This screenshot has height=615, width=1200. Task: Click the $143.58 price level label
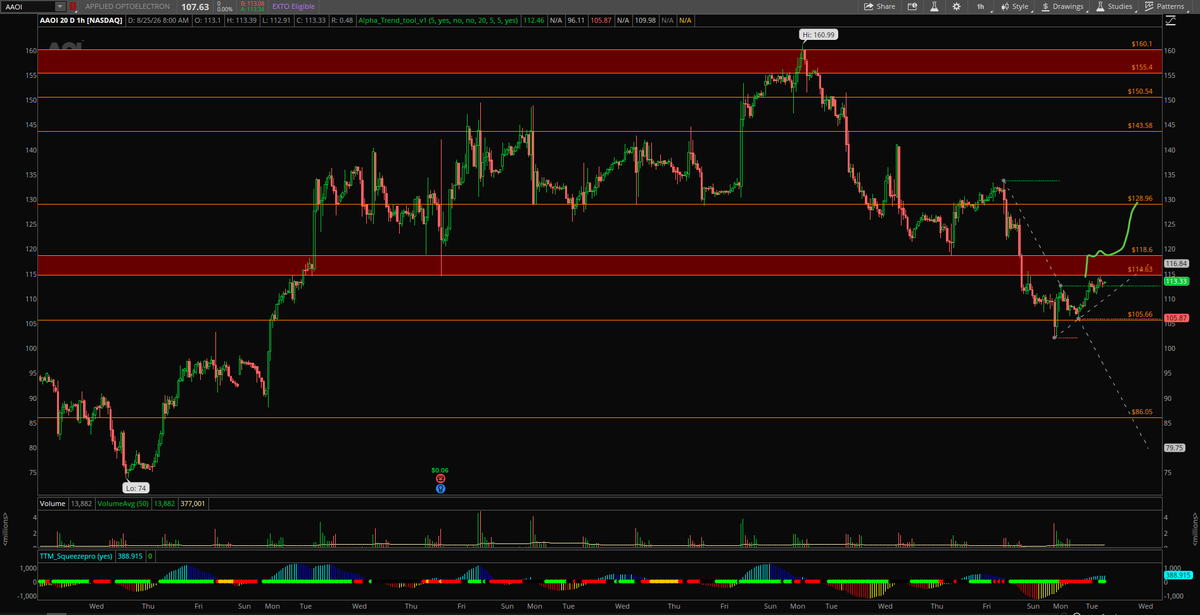click(x=1140, y=125)
